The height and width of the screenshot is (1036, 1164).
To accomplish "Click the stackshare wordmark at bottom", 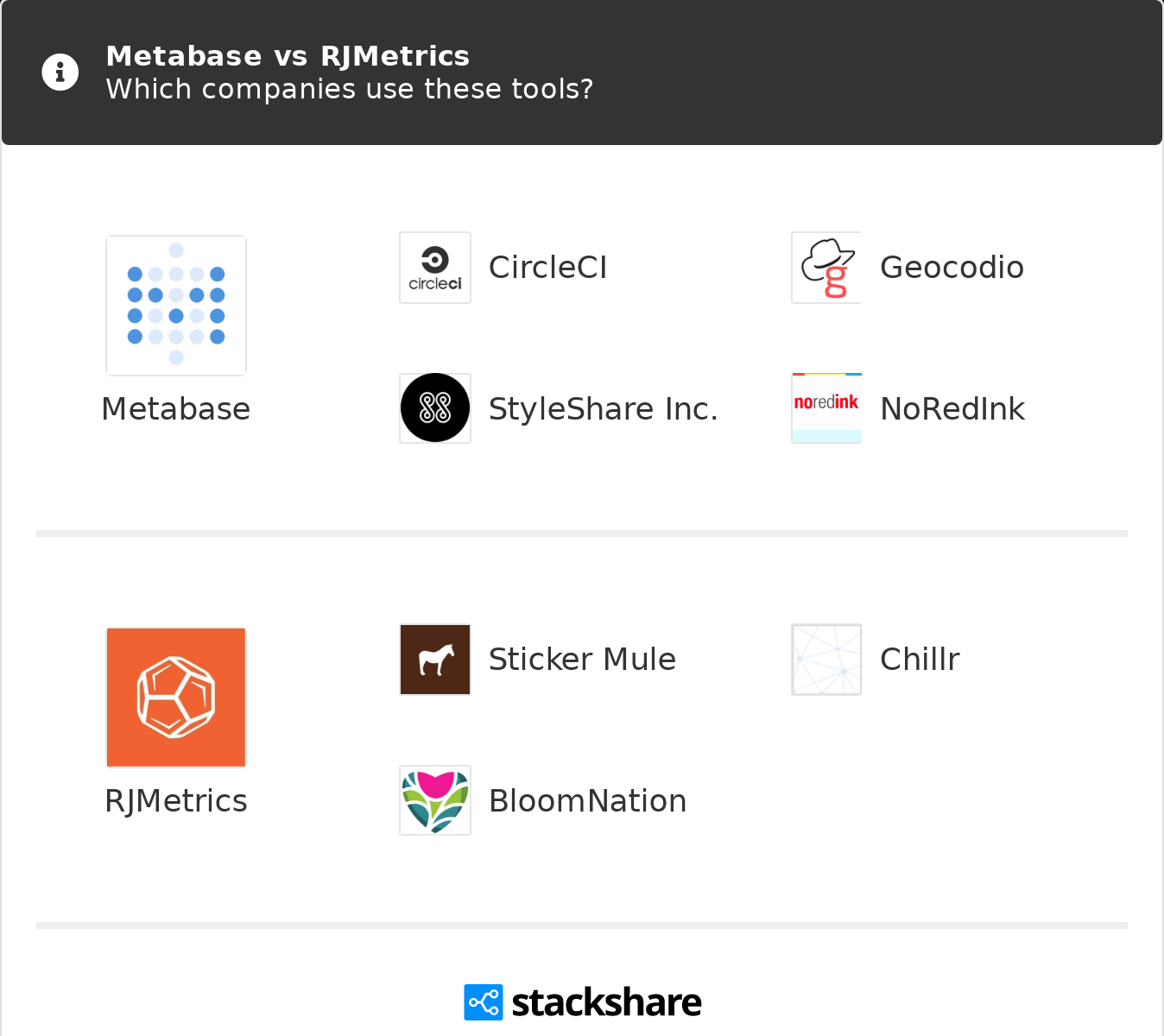I will 606,1002.
